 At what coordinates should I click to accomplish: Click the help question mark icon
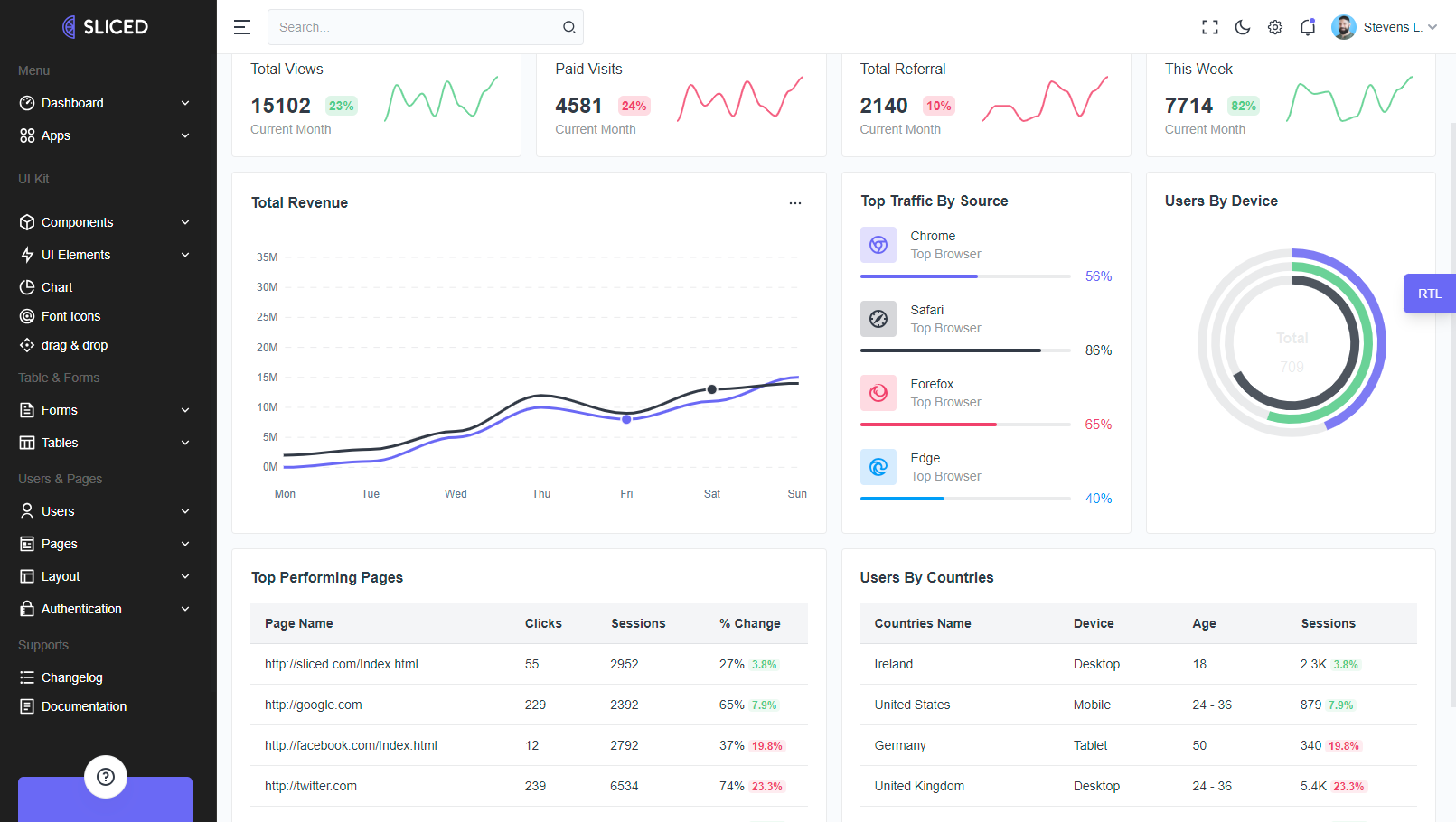coord(106,777)
